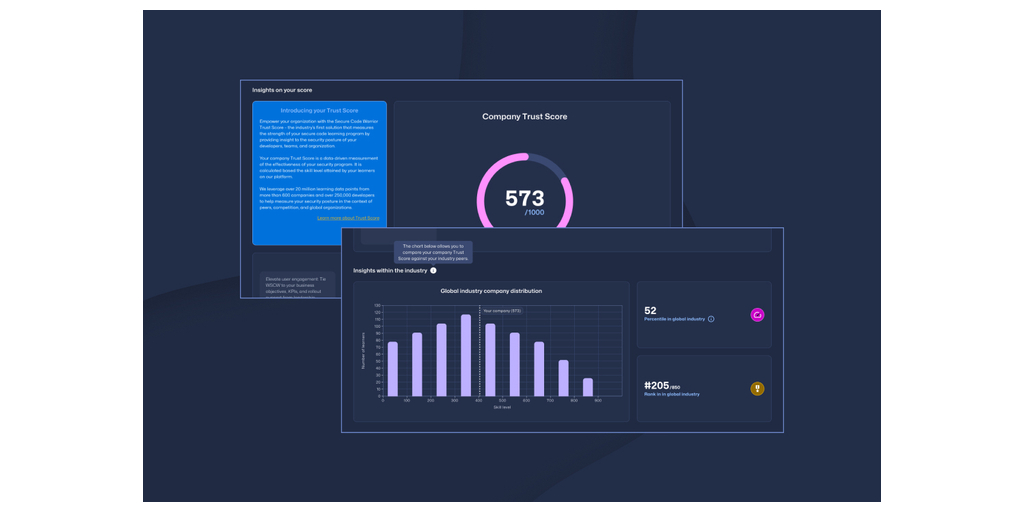Select the first bar of the distribution chart
The image size is (1024, 512).
[393, 369]
